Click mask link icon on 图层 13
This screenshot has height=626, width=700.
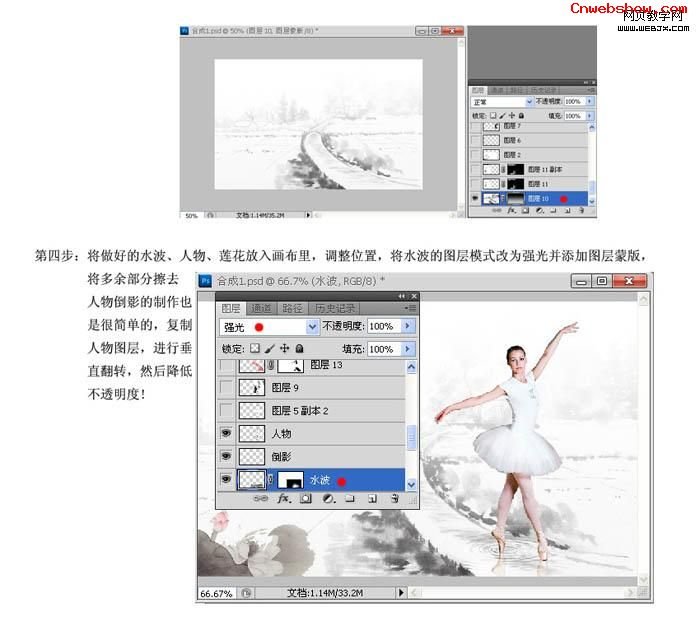tap(271, 366)
